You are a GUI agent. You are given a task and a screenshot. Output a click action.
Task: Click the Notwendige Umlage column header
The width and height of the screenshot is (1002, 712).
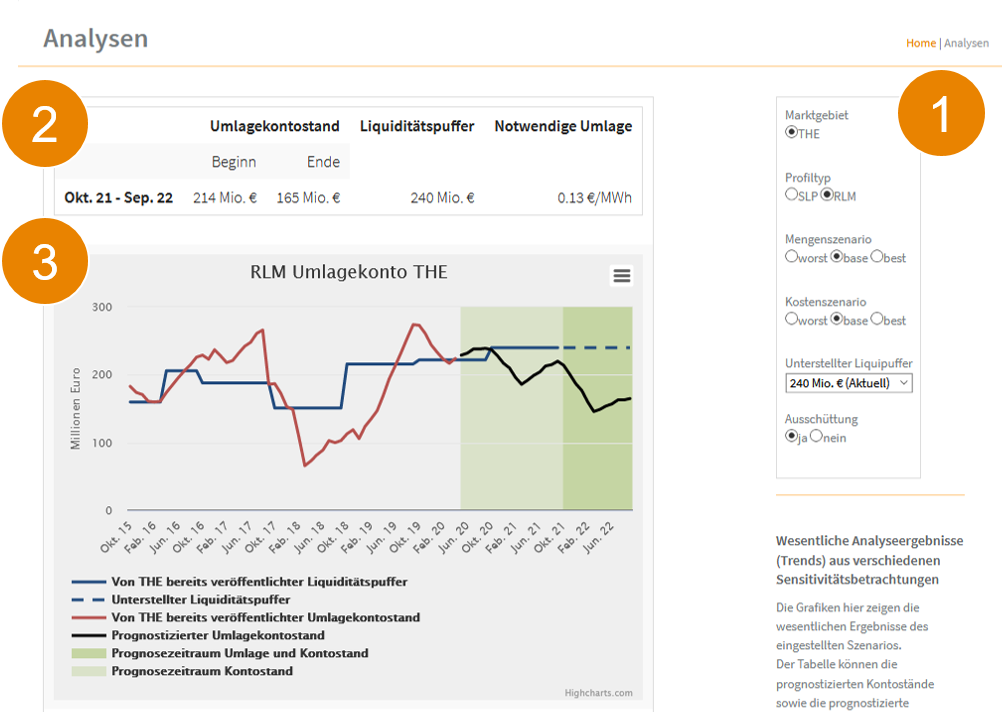click(x=563, y=126)
